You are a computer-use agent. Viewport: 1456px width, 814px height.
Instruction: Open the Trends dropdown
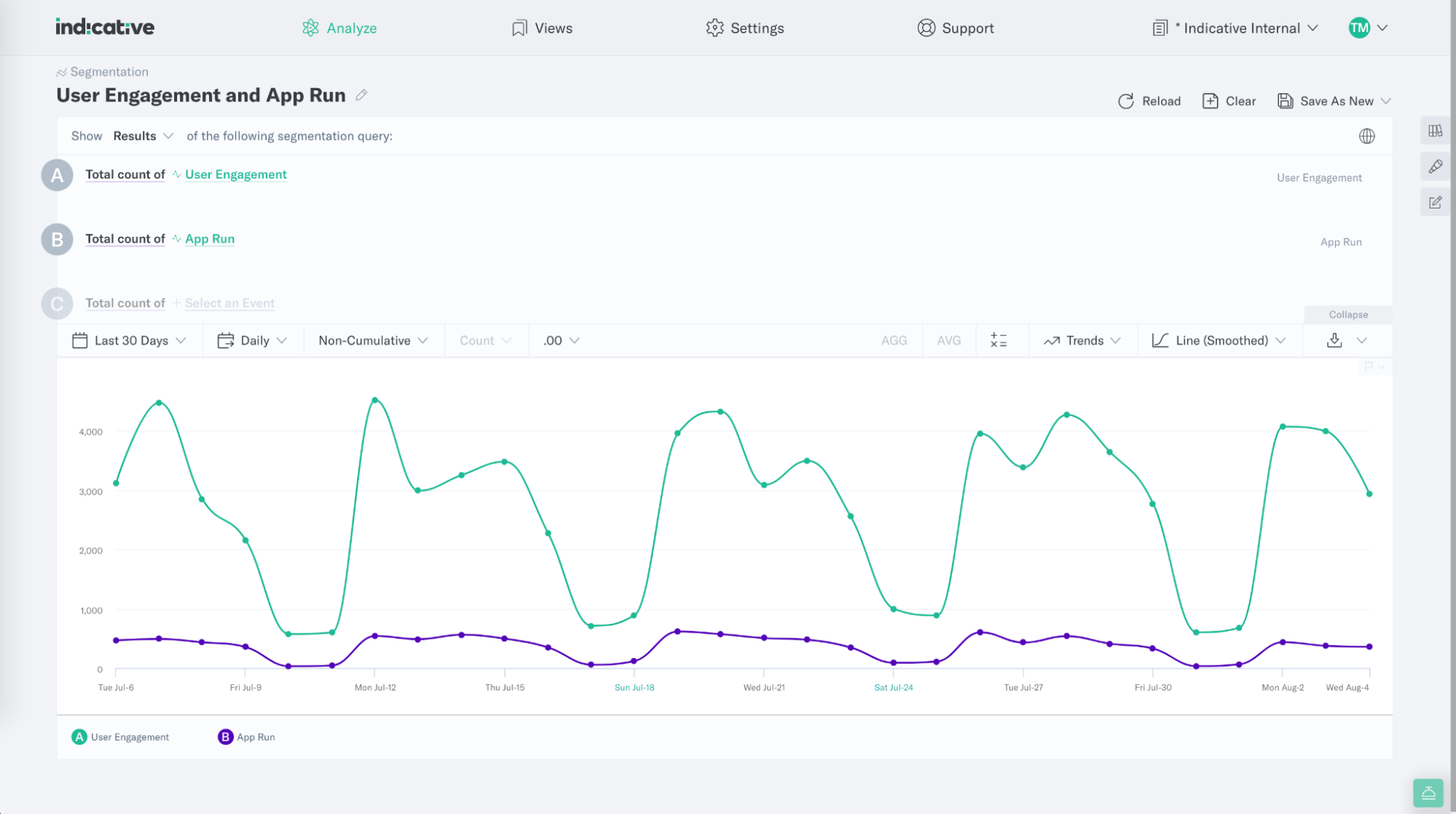click(x=1082, y=340)
